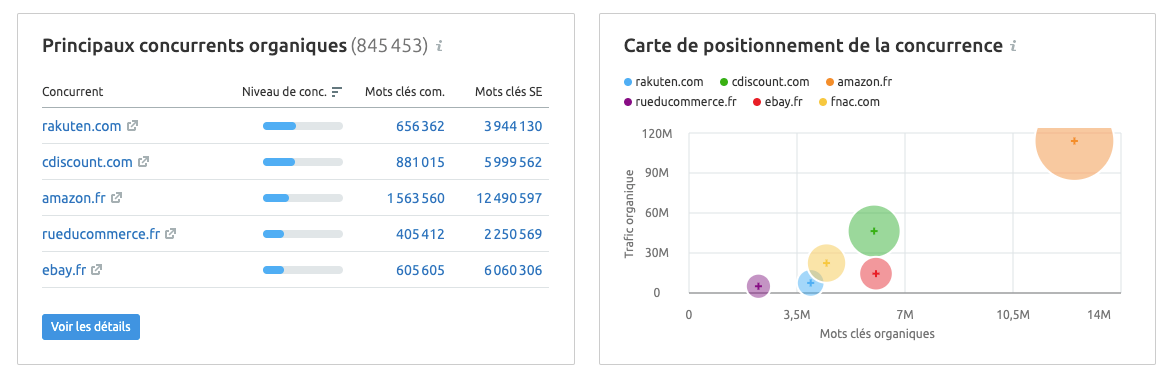Open external link icon next to ebay.fr

coord(96,269)
